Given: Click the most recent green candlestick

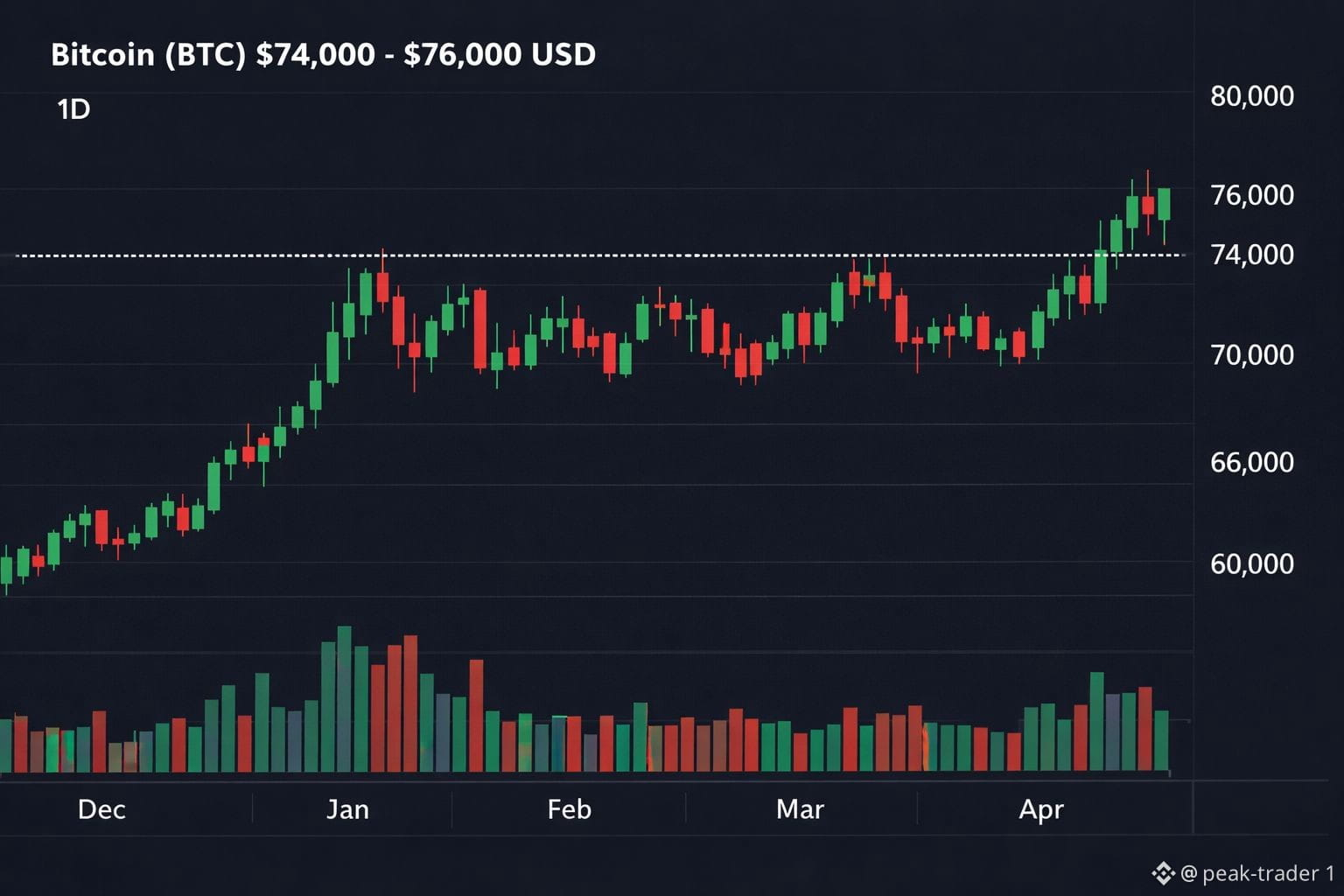Looking at the screenshot, I should point(1164,204).
